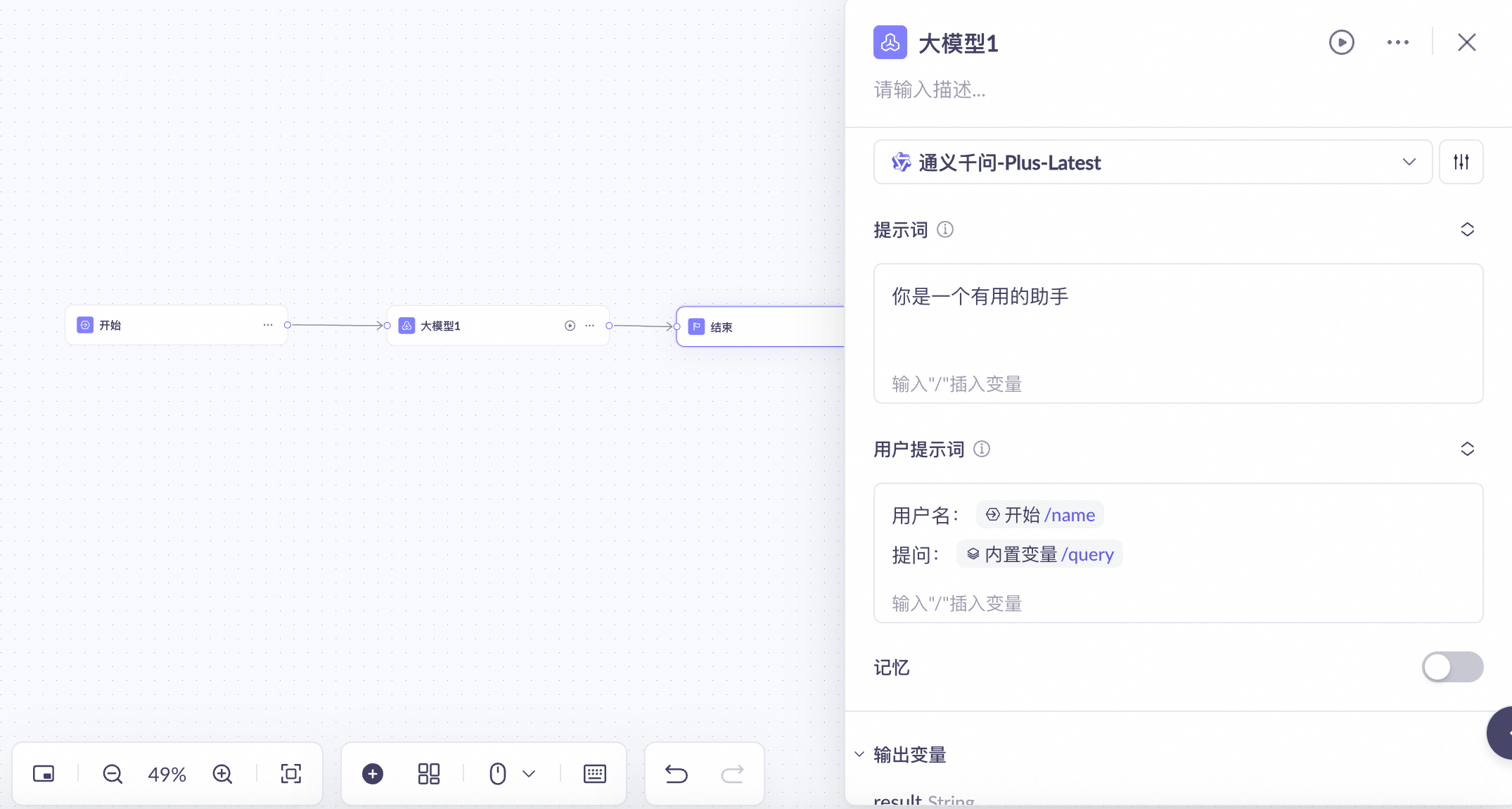Add a node with the plus icon
1512x809 pixels.
point(373,774)
